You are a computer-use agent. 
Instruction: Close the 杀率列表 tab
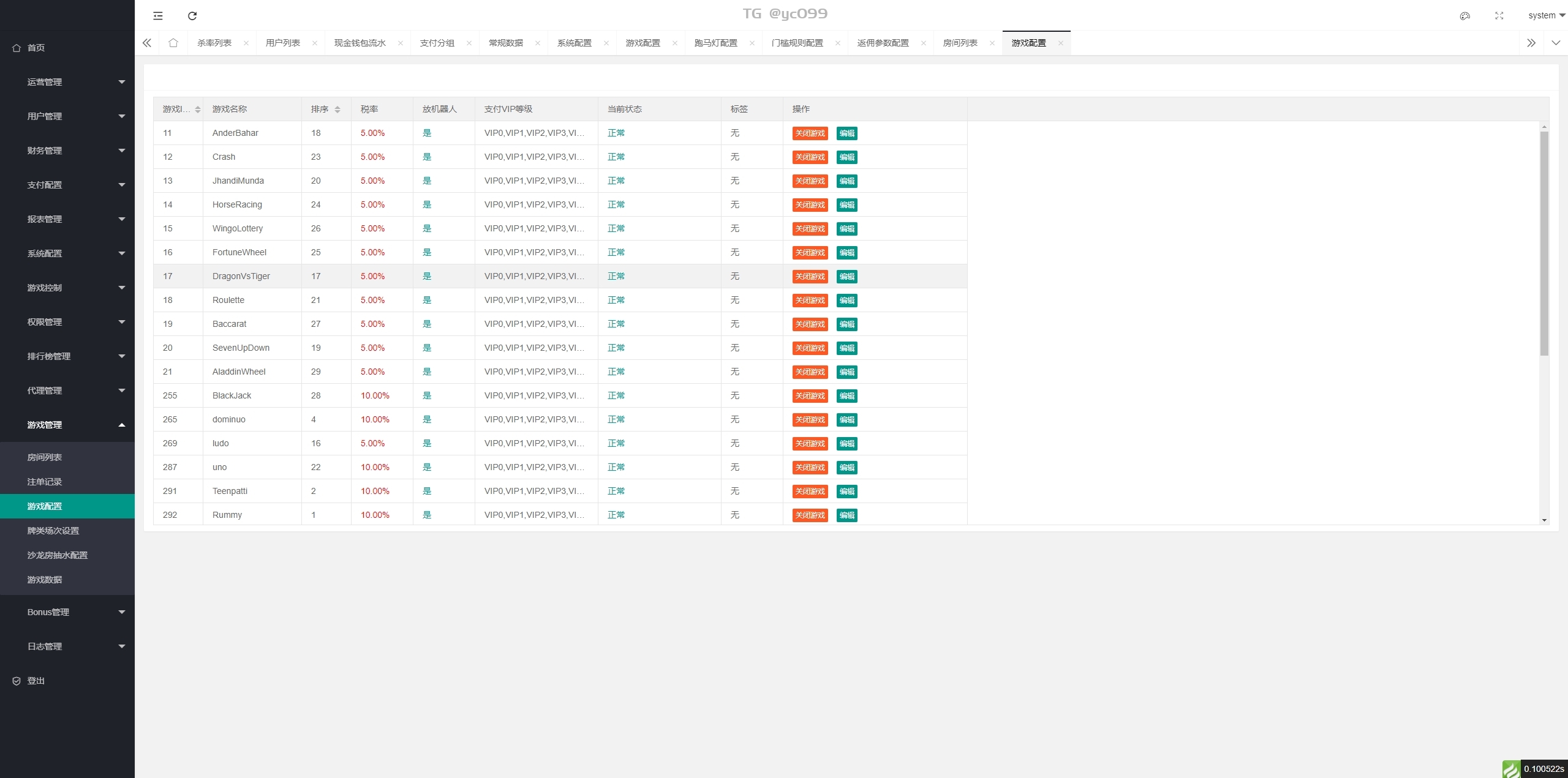coord(246,43)
